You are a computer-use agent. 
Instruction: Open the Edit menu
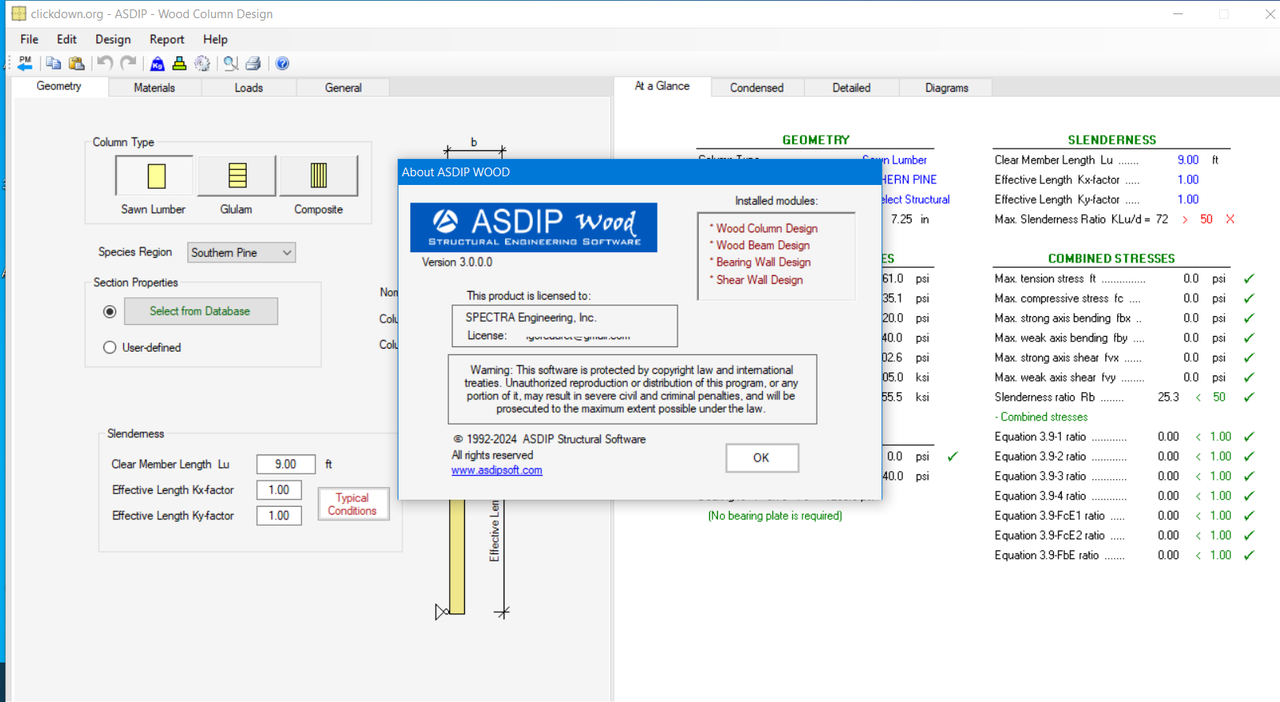coord(67,39)
